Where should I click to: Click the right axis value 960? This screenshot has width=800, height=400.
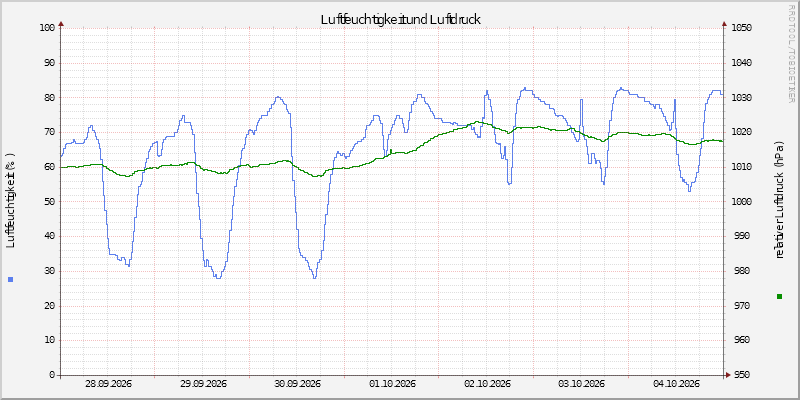[x=744, y=341]
